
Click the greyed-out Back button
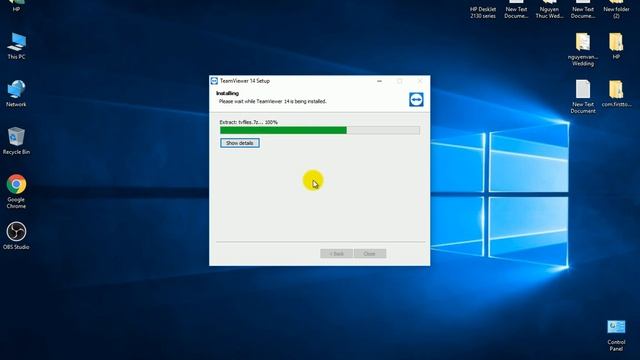click(336, 253)
